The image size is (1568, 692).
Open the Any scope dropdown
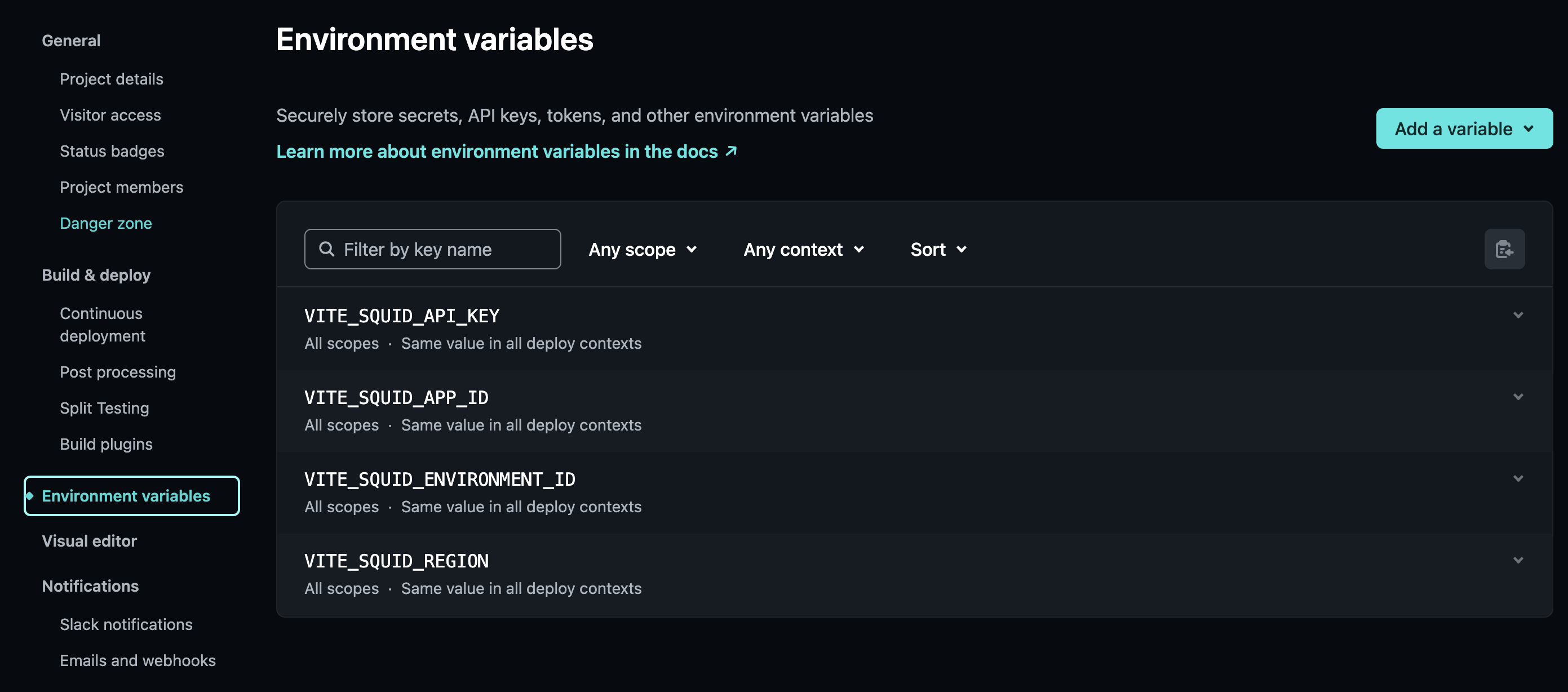coord(642,249)
